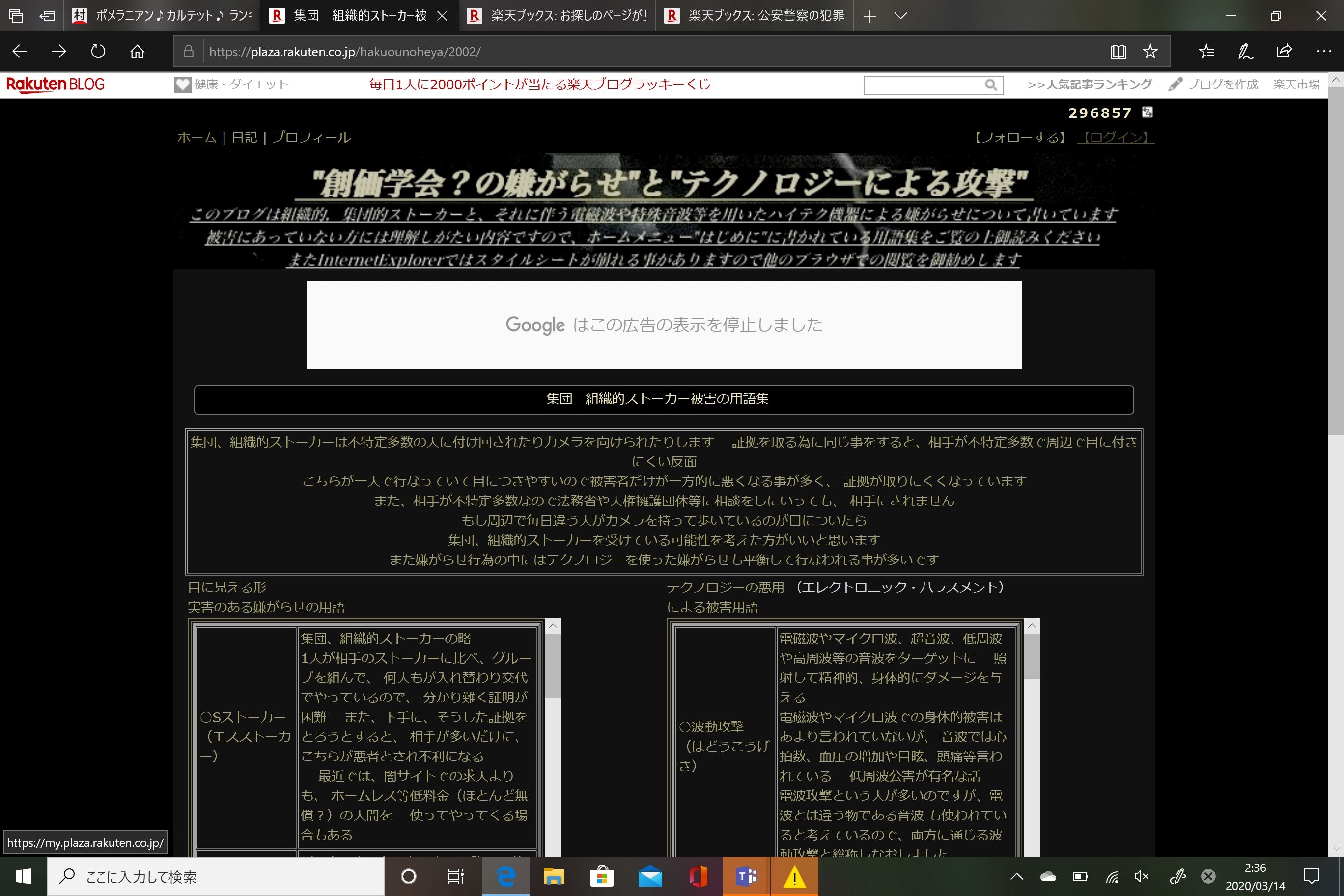Open the favorites hub icon

[1206, 52]
